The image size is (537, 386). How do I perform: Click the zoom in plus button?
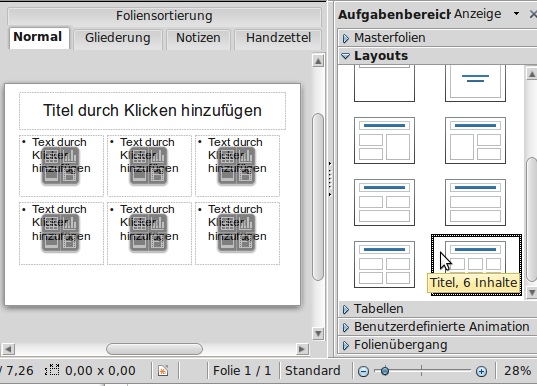point(481,371)
